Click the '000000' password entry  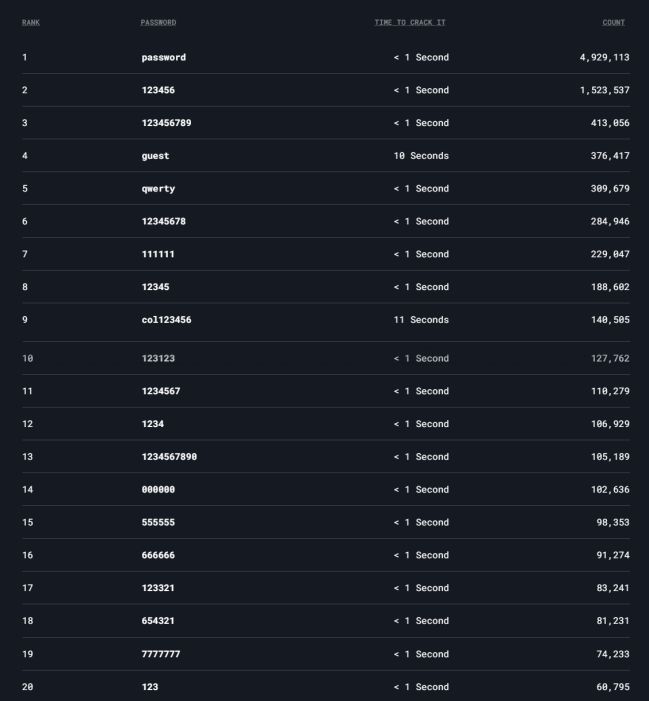click(x=158, y=490)
